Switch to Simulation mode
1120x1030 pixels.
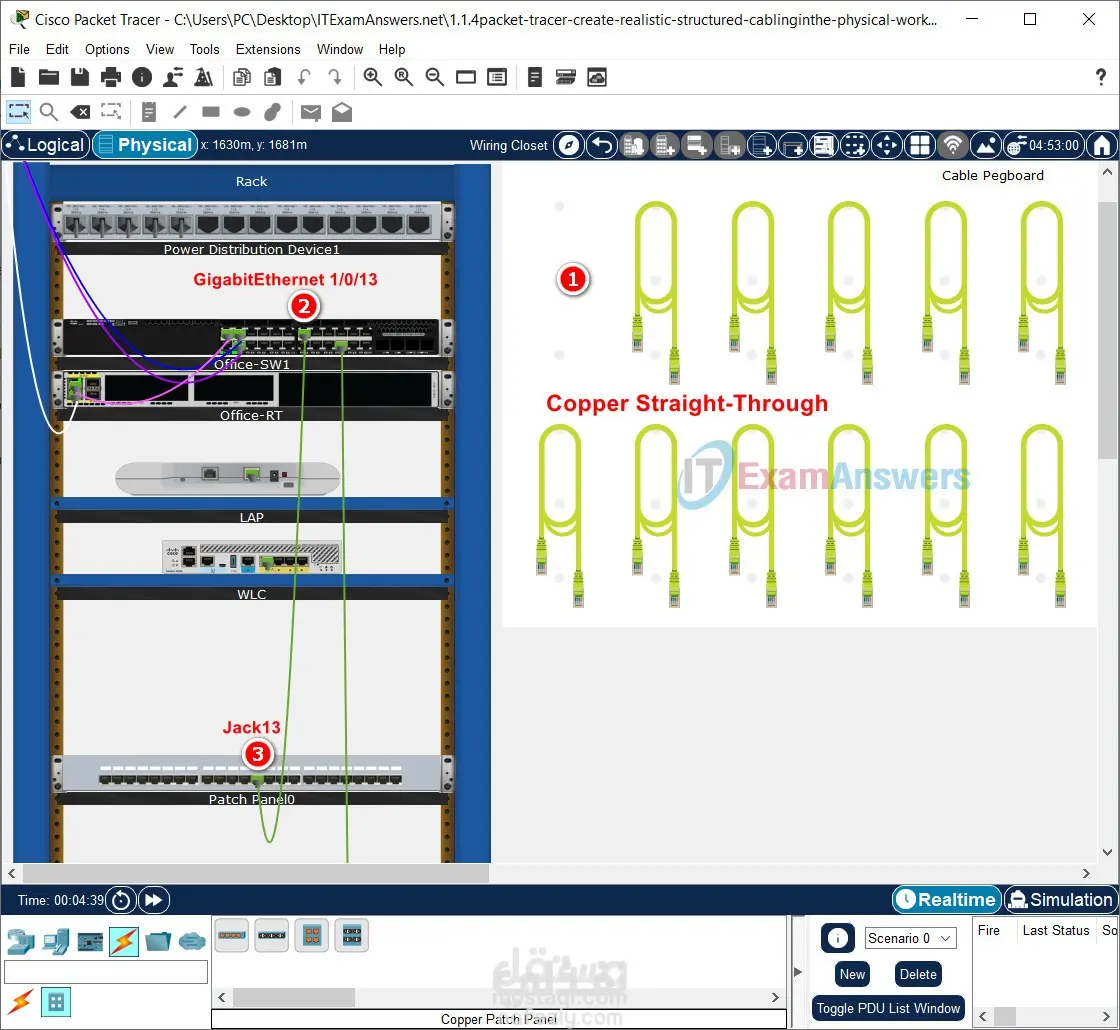(1060, 899)
